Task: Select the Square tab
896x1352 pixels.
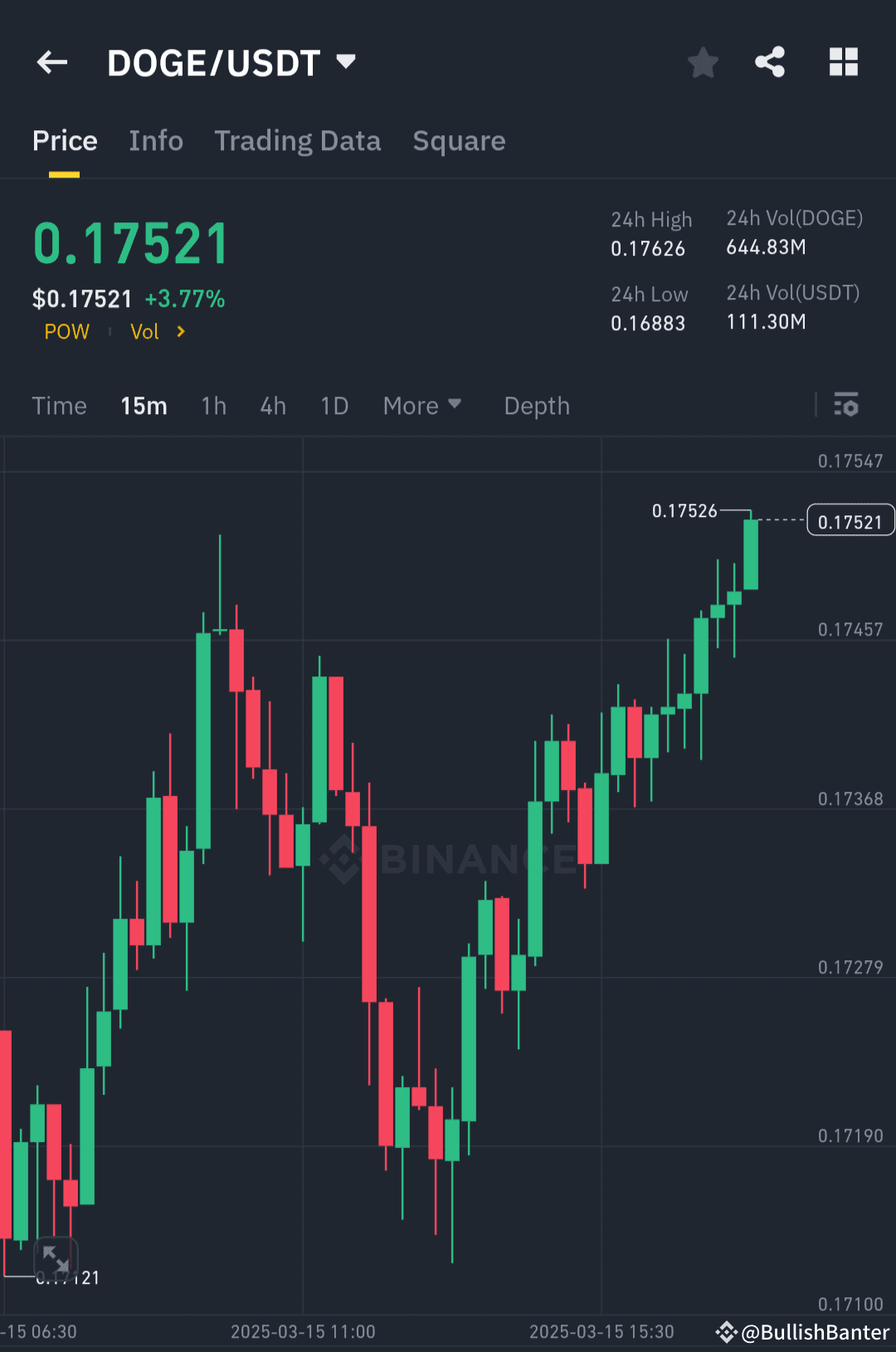Action: [x=459, y=141]
